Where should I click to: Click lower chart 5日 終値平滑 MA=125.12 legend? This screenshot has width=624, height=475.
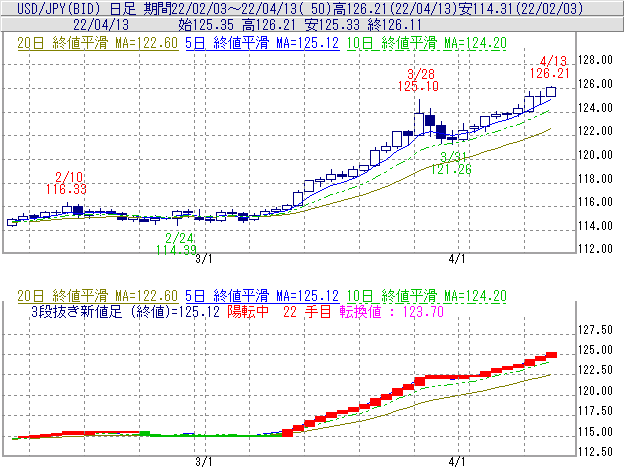pyautogui.click(x=262, y=296)
